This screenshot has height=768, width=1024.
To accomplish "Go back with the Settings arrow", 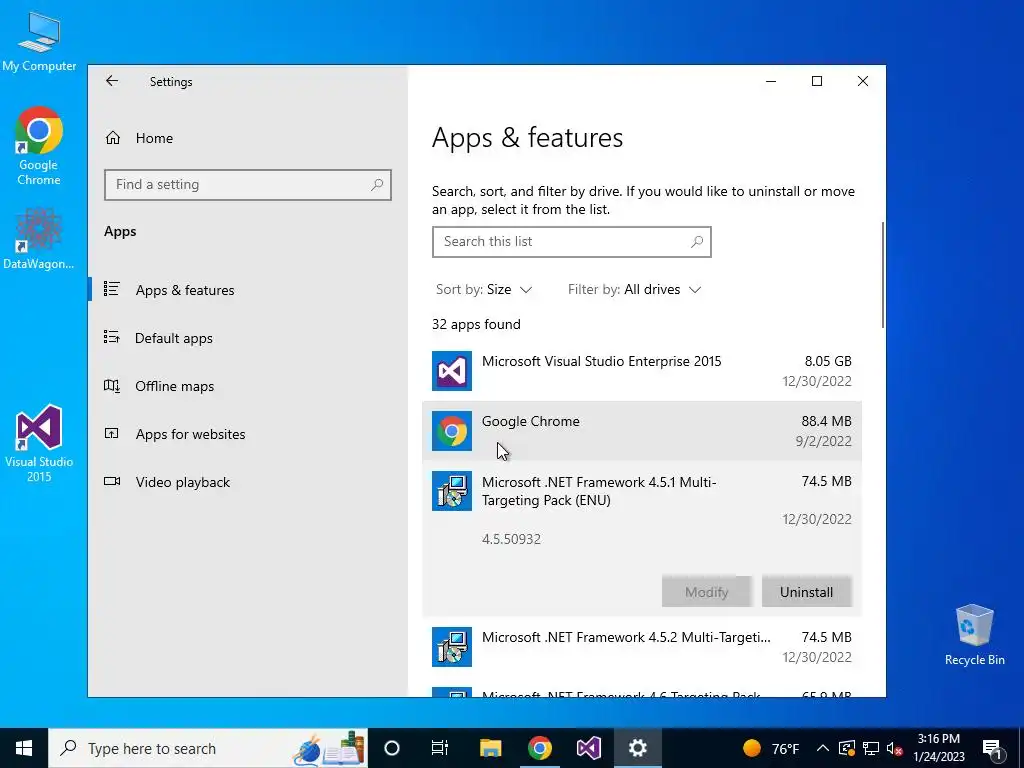I will pyautogui.click(x=112, y=81).
